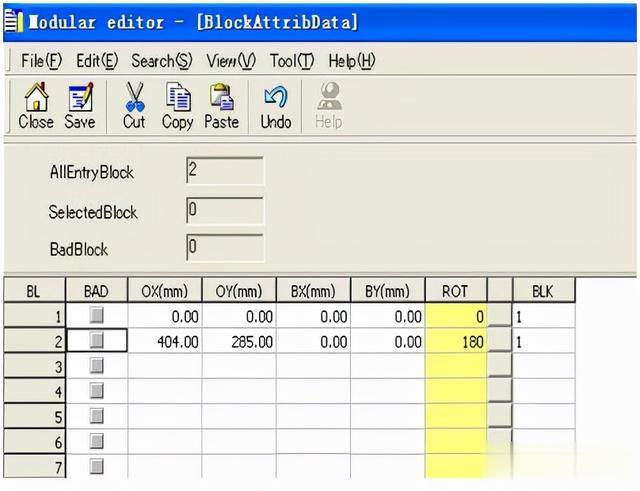Toggle BAD checkbox in row 3
This screenshot has height=491, width=640.
click(x=97, y=366)
